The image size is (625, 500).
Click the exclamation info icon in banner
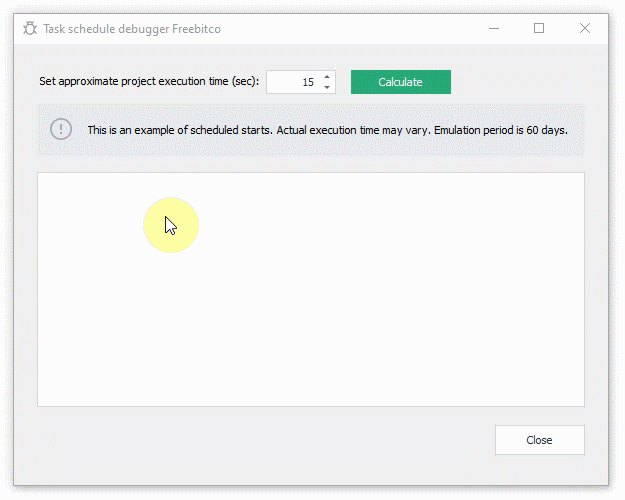61,129
